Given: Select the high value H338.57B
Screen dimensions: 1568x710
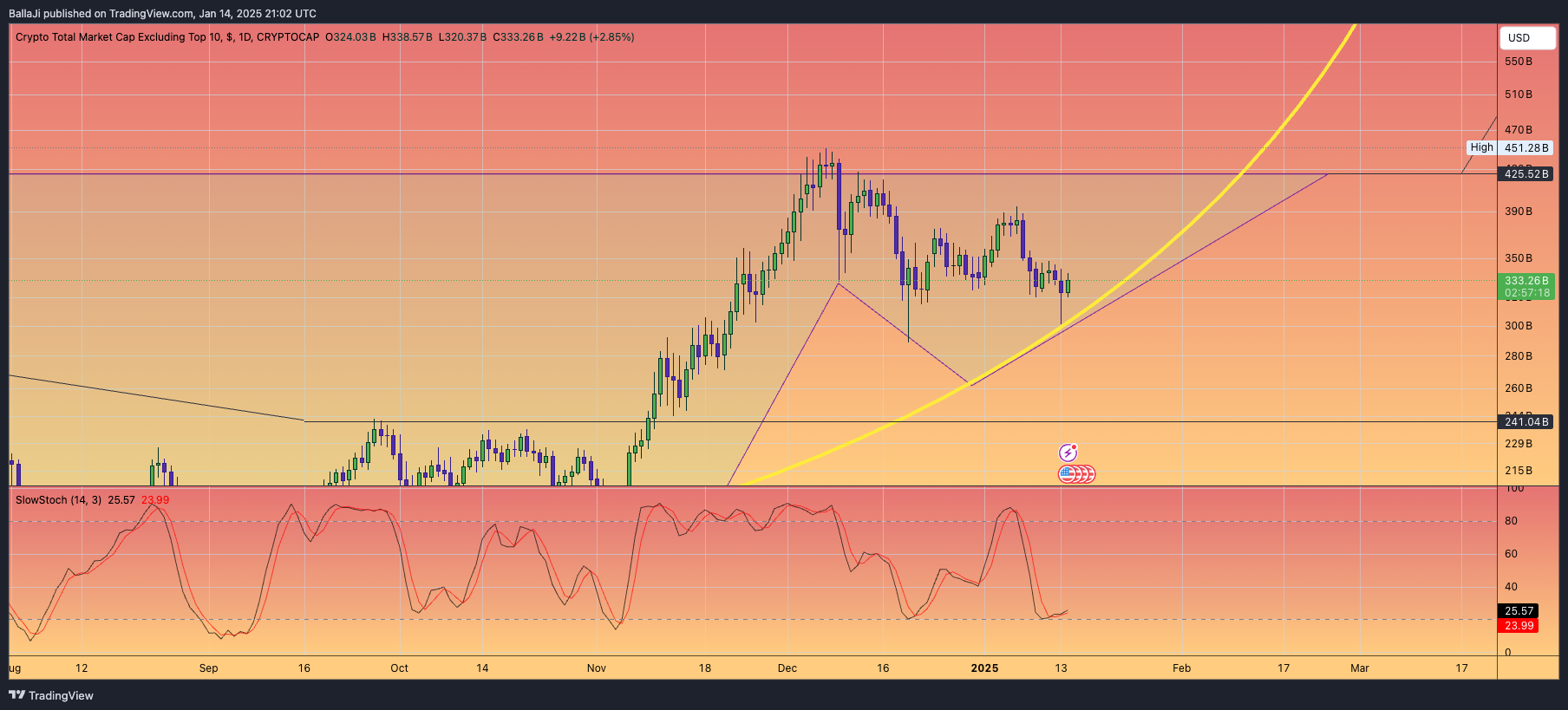Looking at the screenshot, I should click(407, 37).
